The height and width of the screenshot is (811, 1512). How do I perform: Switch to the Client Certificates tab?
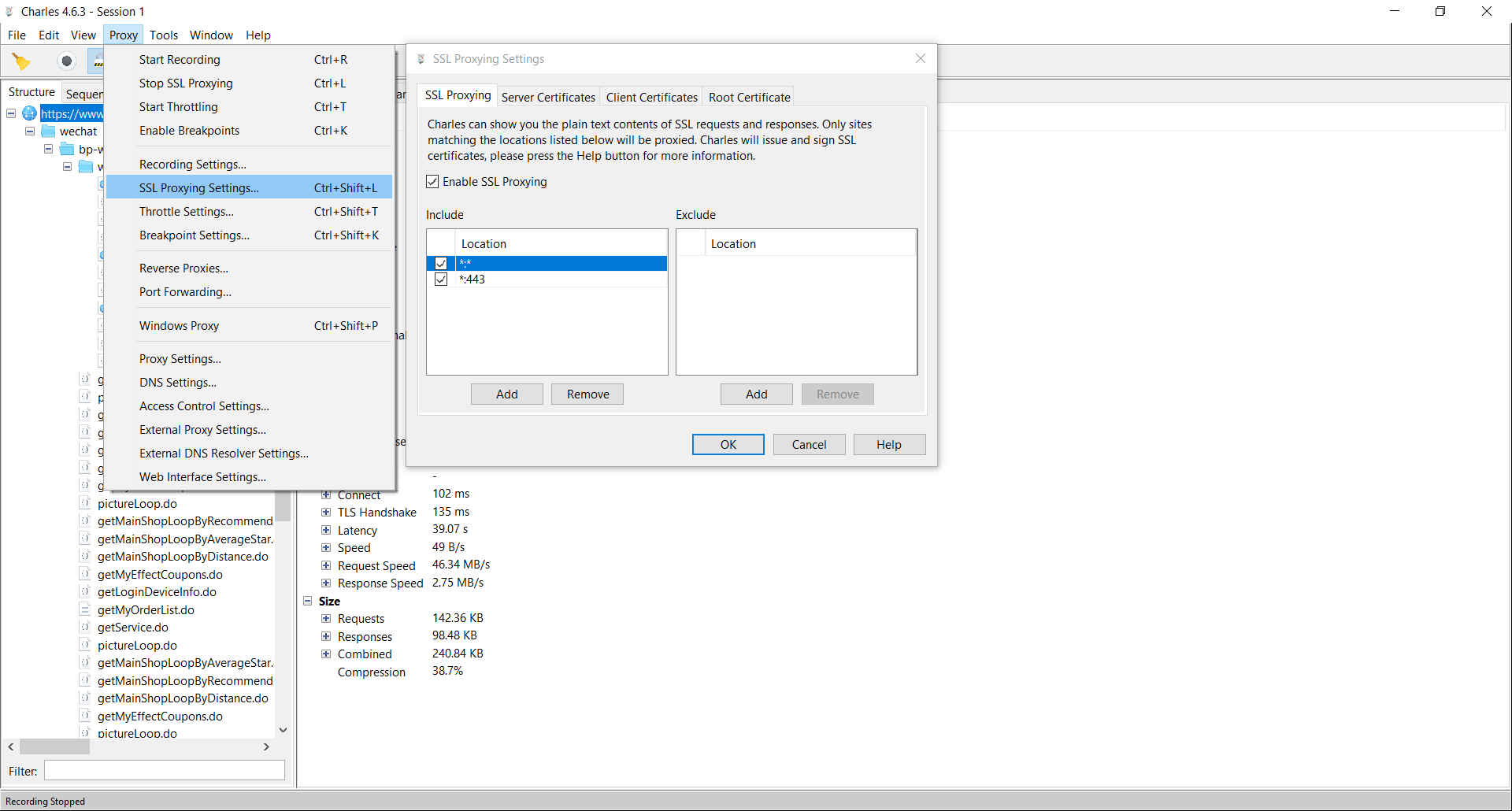pos(651,97)
